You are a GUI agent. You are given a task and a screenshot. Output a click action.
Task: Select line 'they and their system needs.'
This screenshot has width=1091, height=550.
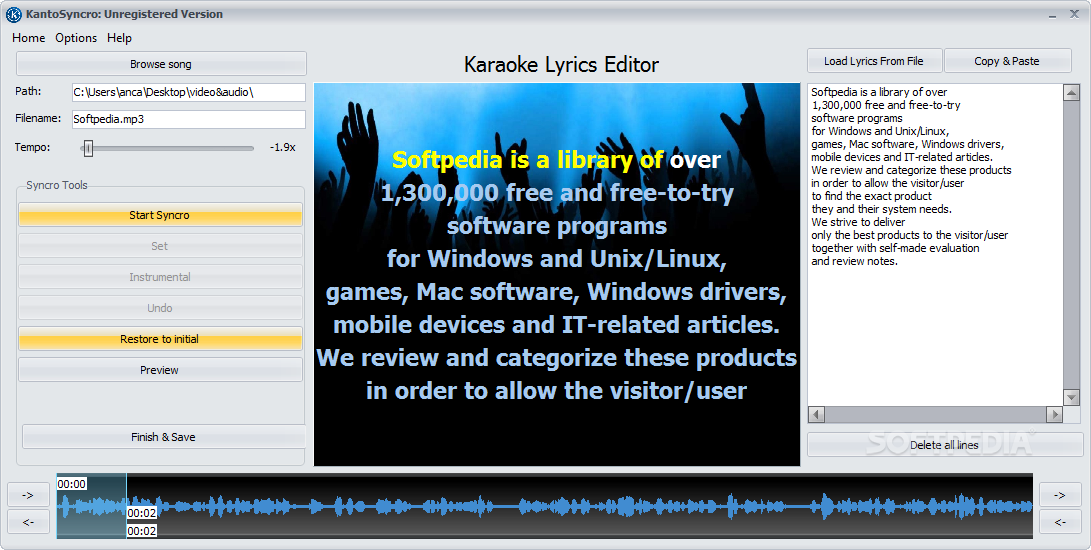(882, 209)
